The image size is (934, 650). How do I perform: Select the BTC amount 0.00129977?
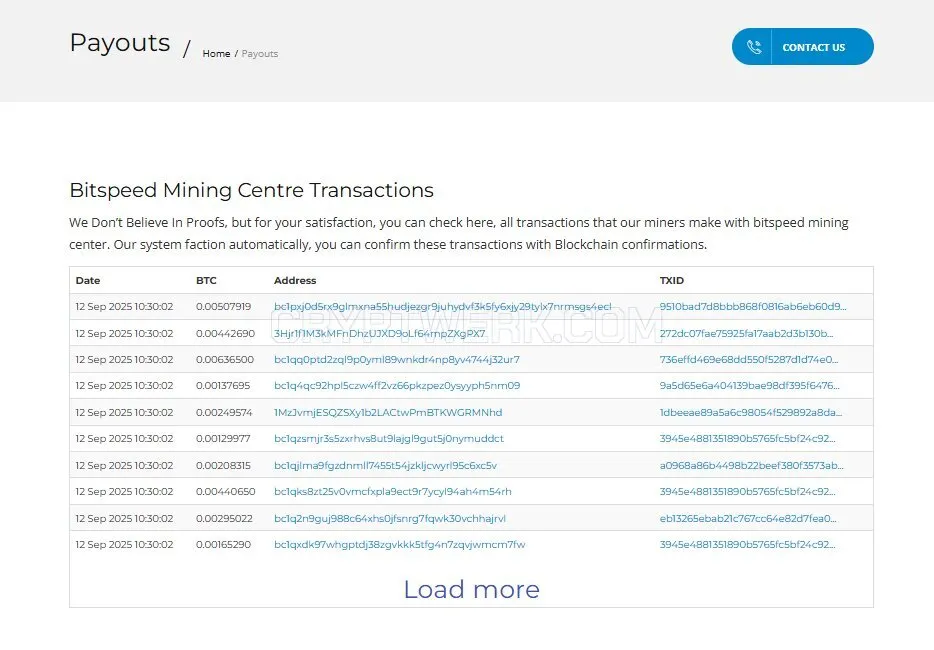point(223,438)
